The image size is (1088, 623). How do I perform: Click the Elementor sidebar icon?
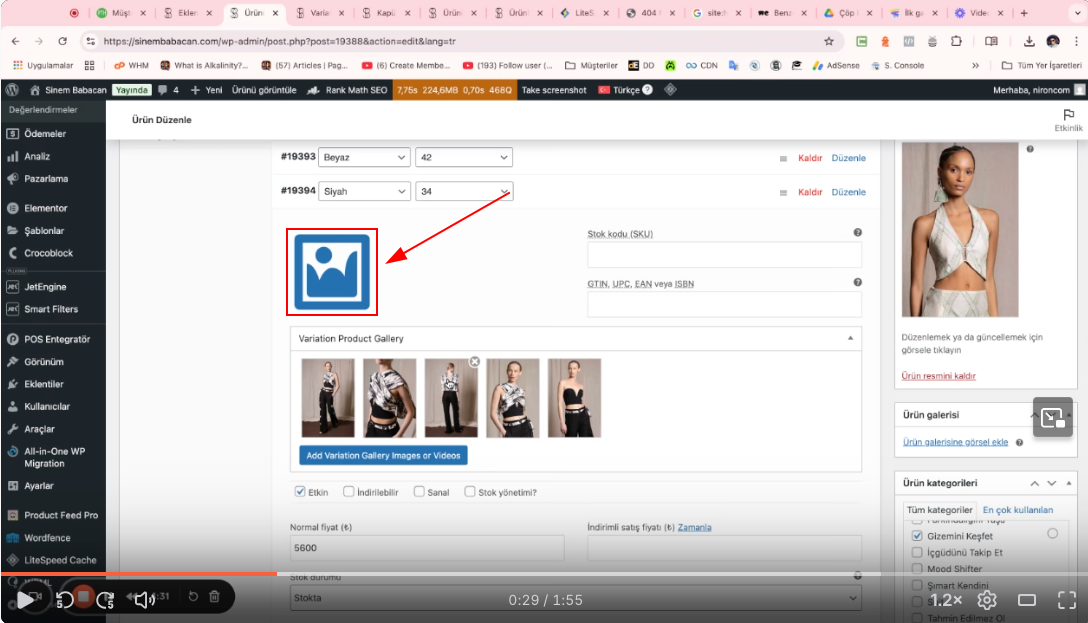pyautogui.click(x=12, y=208)
